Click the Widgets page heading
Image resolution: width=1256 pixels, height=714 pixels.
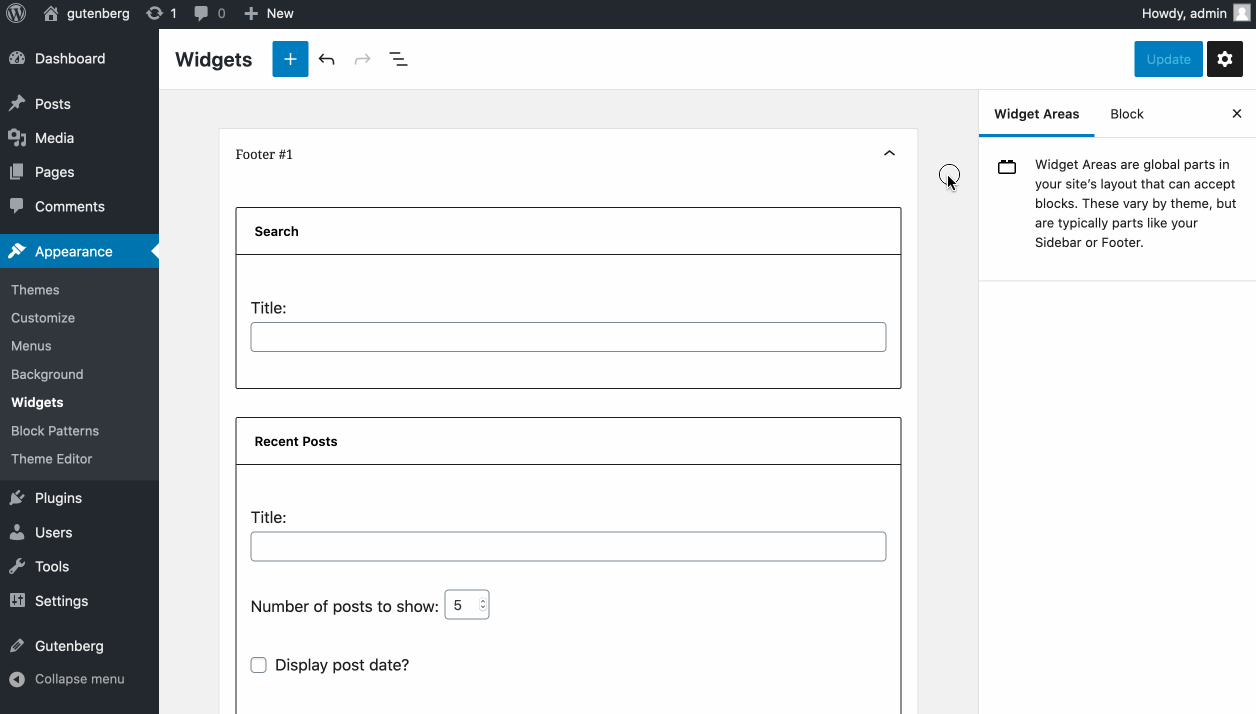[214, 59]
